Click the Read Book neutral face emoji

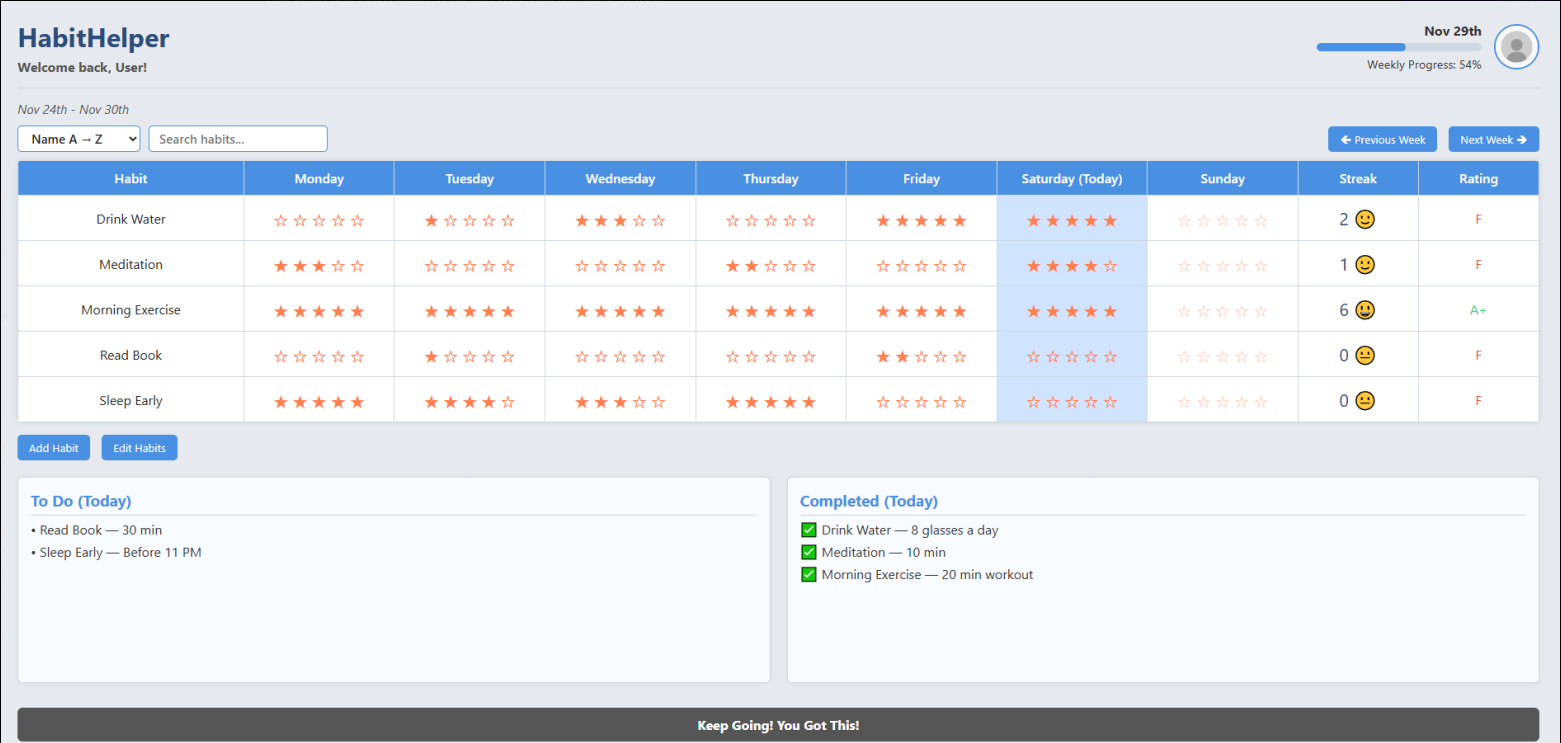1365,356
